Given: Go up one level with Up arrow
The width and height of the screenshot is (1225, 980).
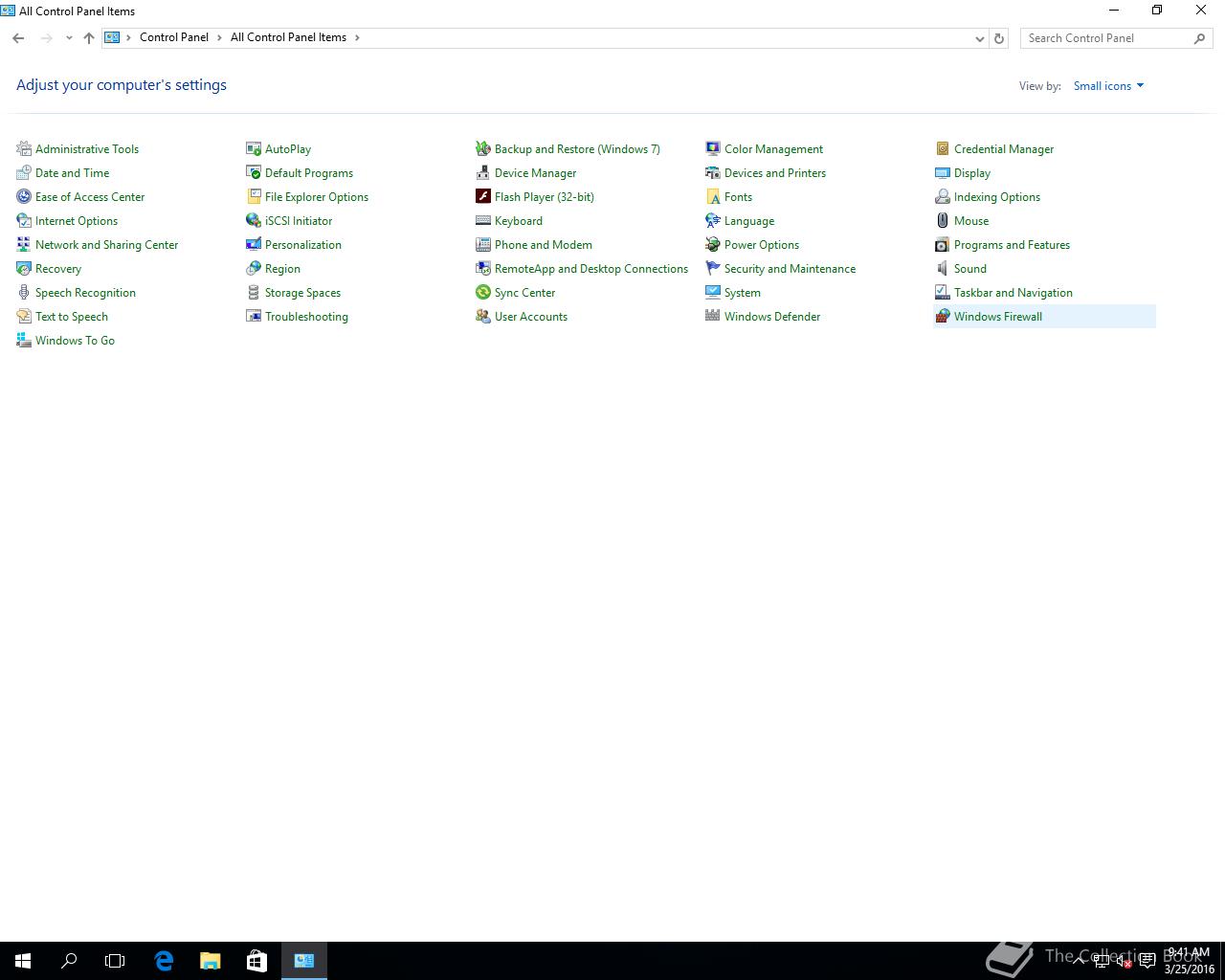Looking at the screenshot, I should tap(89, 38).
